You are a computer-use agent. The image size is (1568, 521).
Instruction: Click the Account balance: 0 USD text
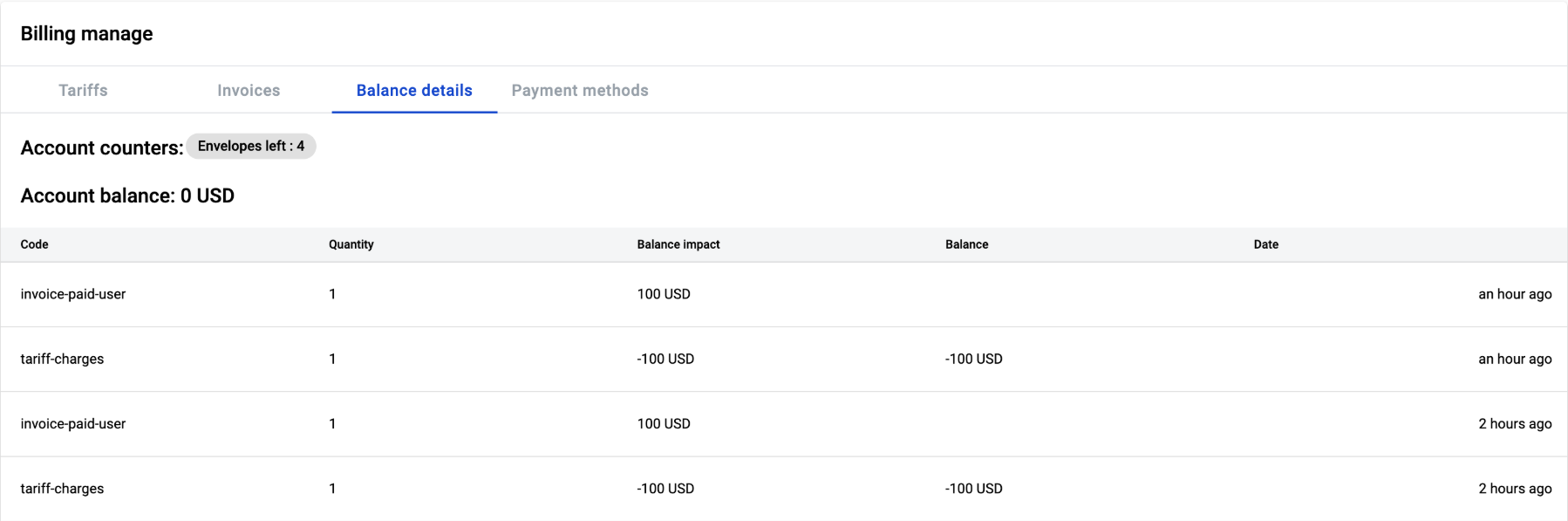[x=127, y=195]
